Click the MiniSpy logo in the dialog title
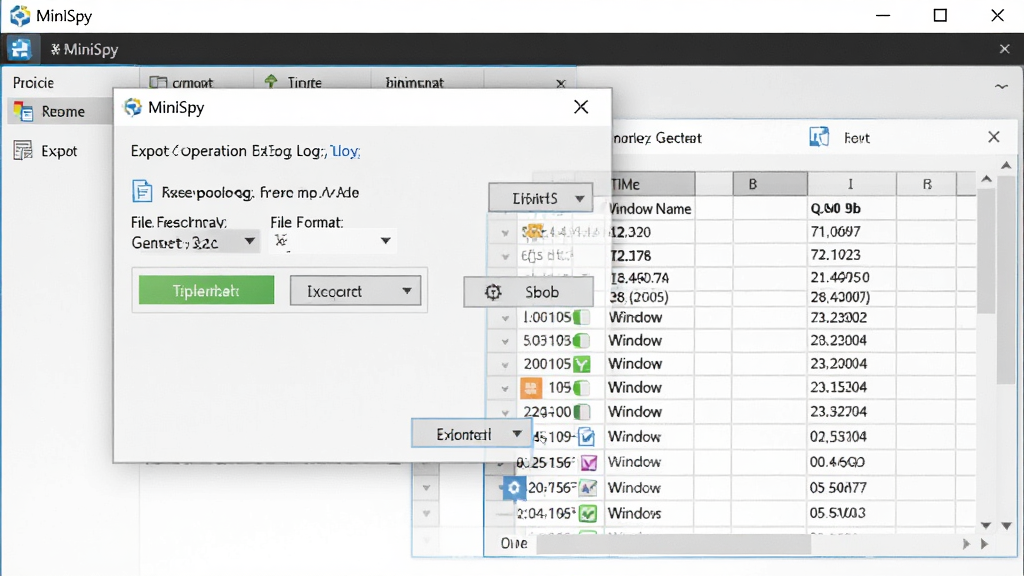Image resolution: width=1024 pixels, height=576 pixels. point(133,107)
